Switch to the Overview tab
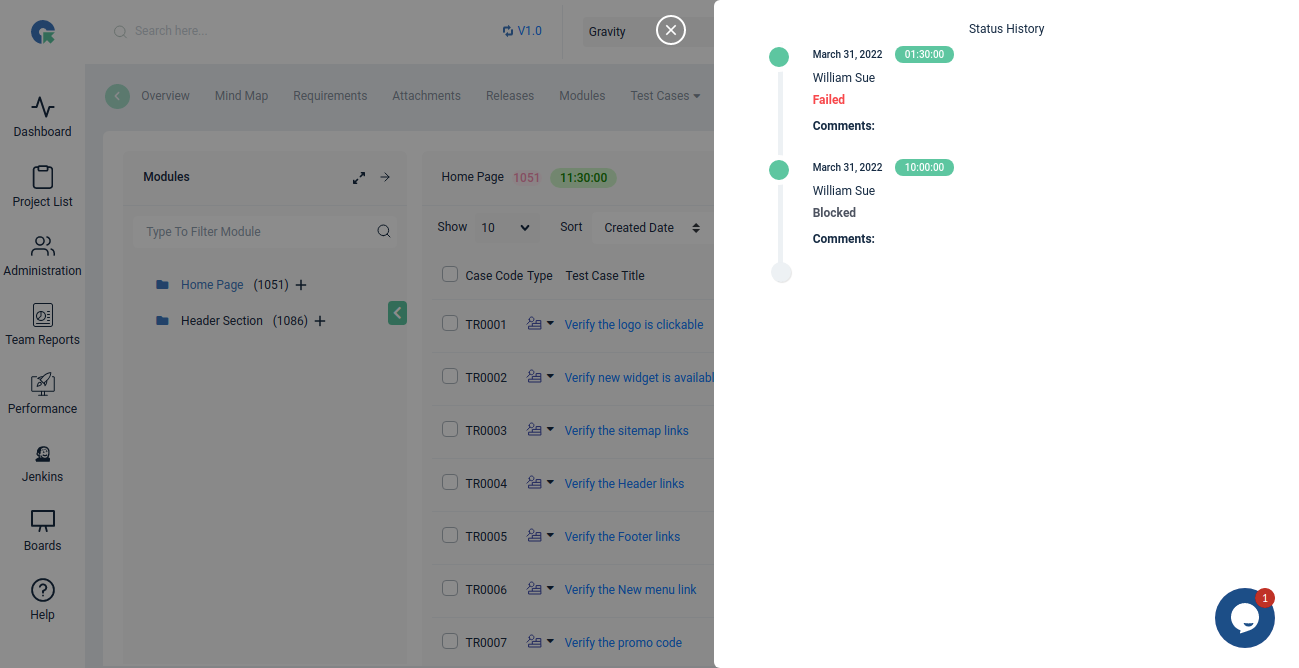This screenshot has width=1299, height=668. coord(165,96)
